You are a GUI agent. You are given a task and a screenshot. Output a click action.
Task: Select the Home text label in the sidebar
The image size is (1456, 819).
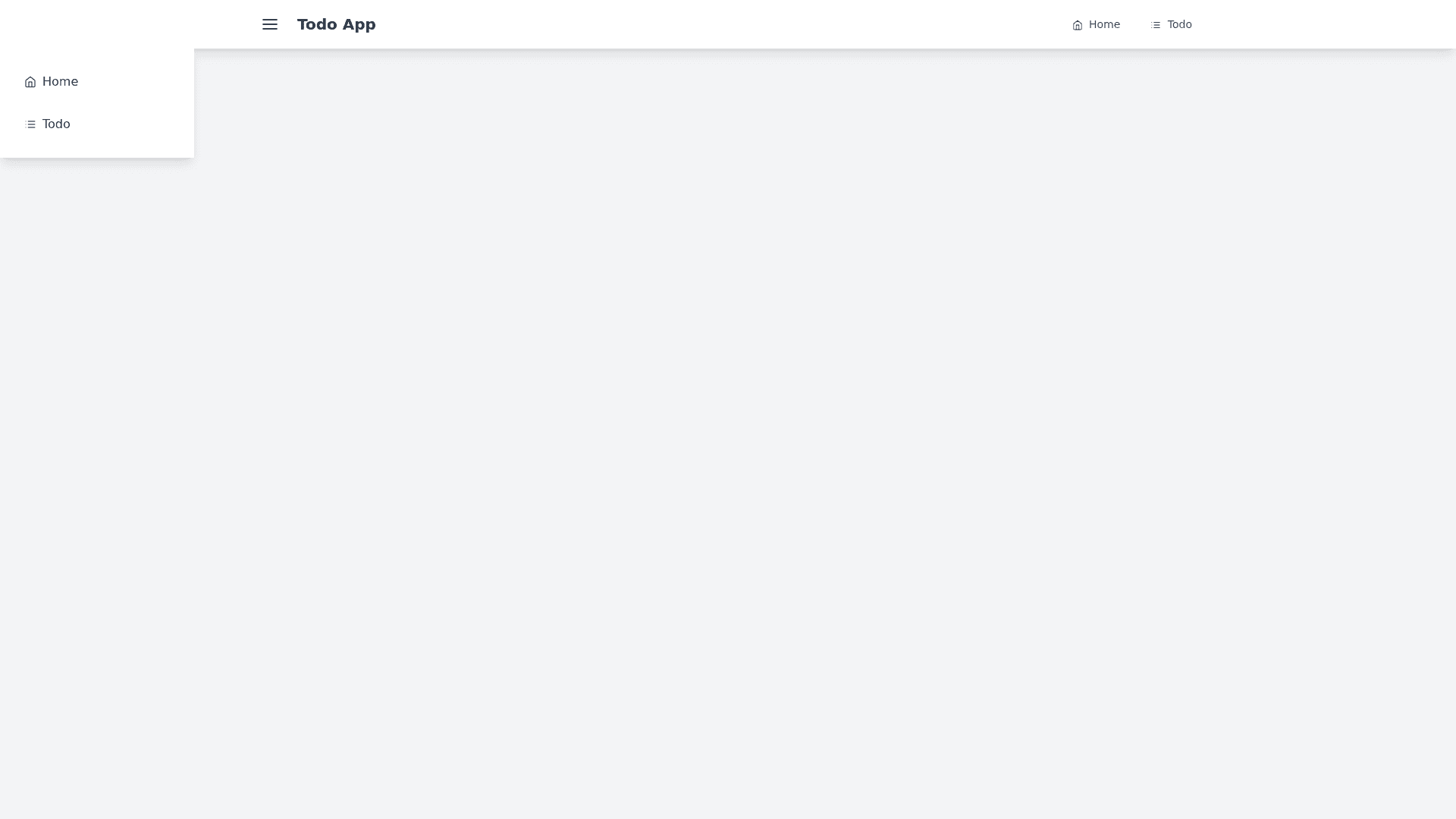pos(60,82)
